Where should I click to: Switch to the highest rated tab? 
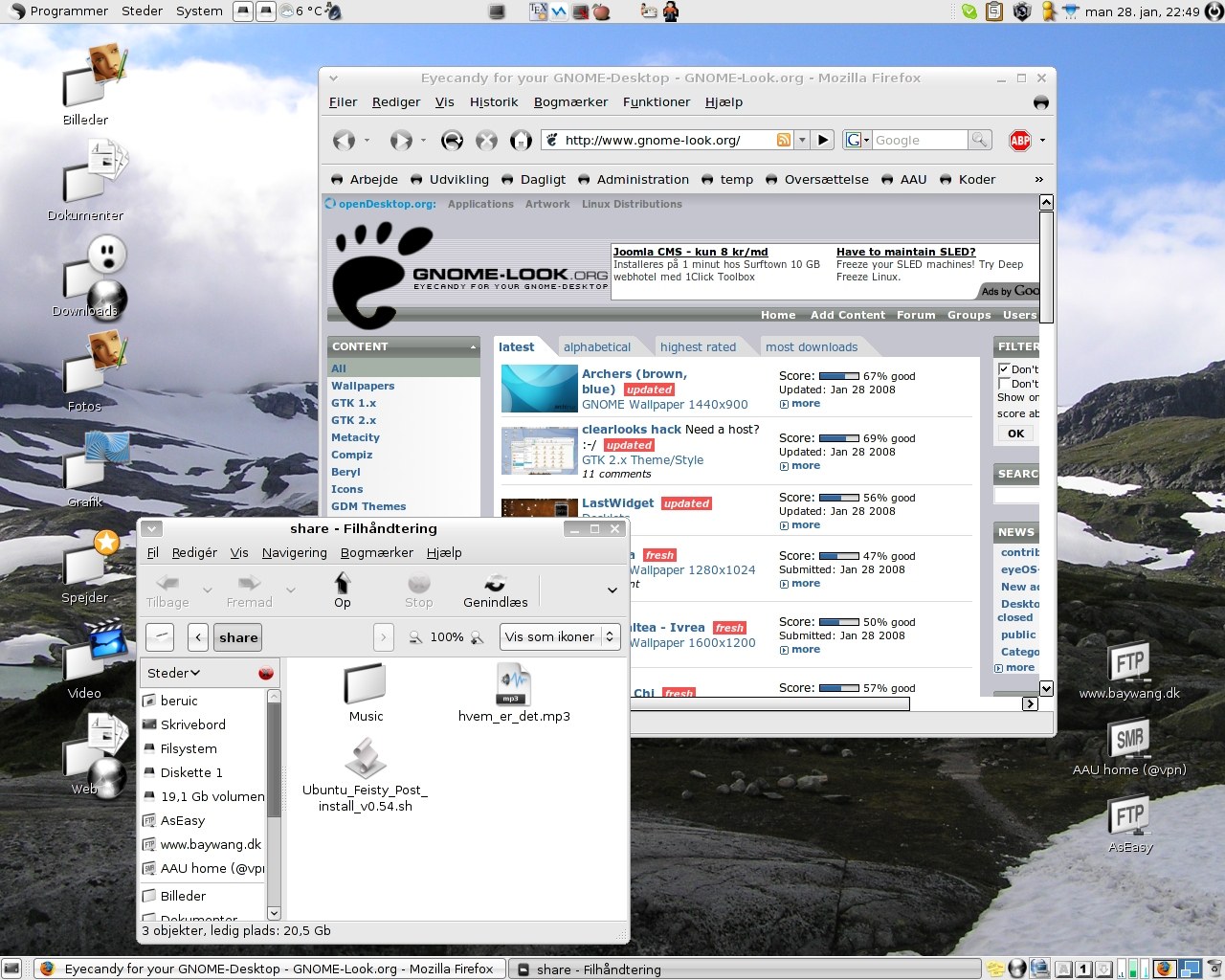698,347
